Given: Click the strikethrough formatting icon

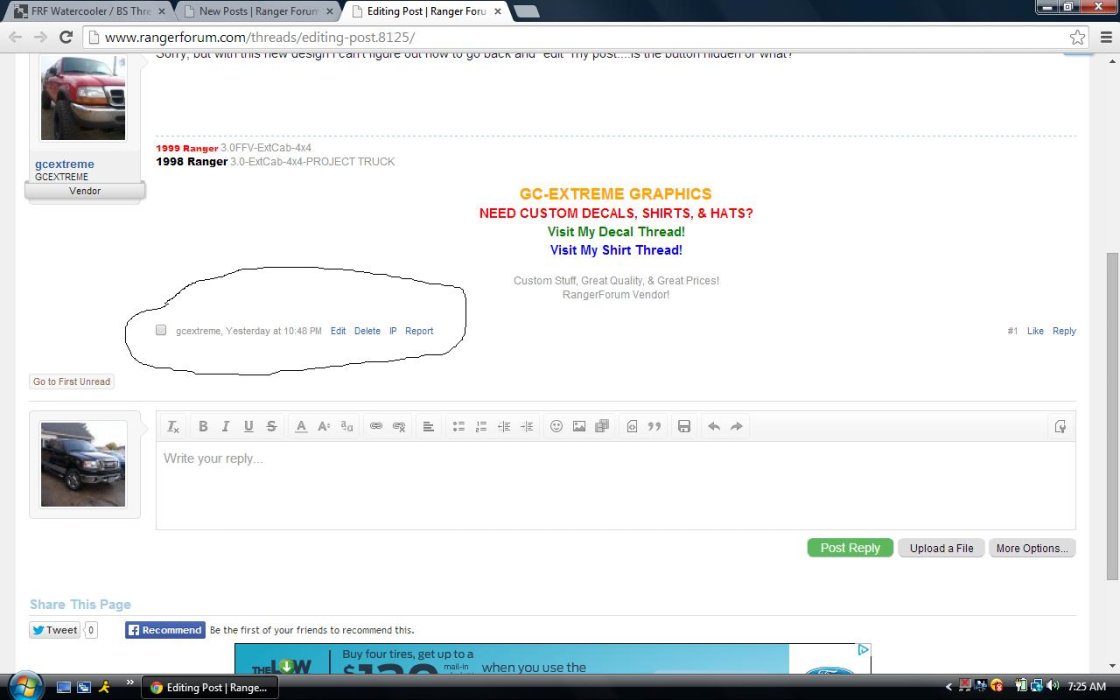Looking at the screenshot, I should [x=271, y=426].
